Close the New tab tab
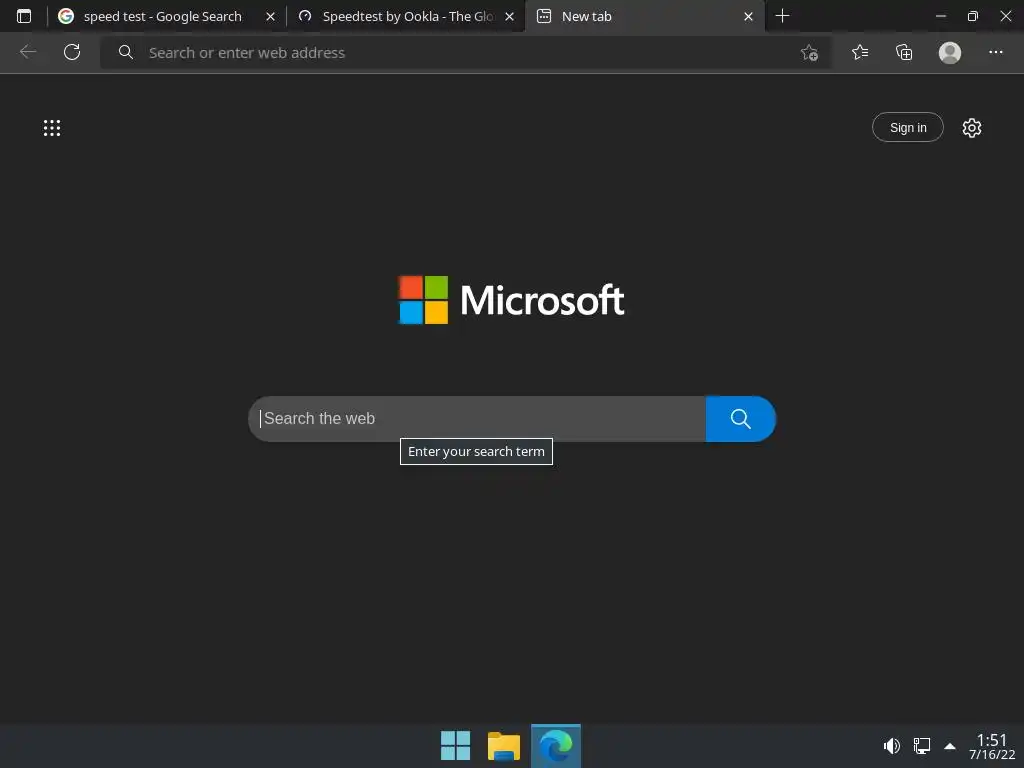 (x=748, y=16)
